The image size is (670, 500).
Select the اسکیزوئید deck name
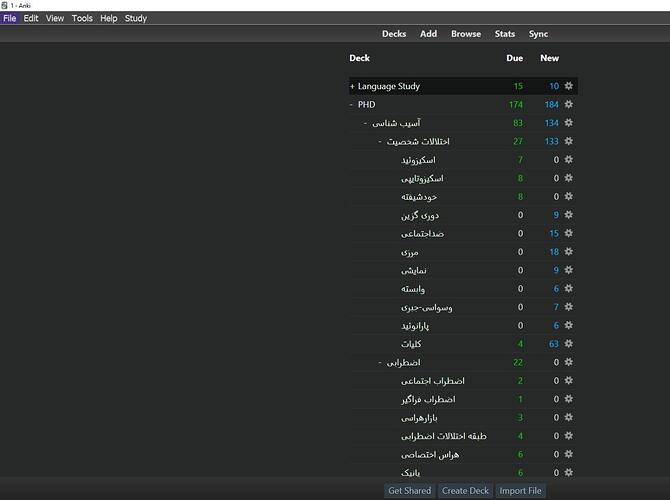pos(418,160)
